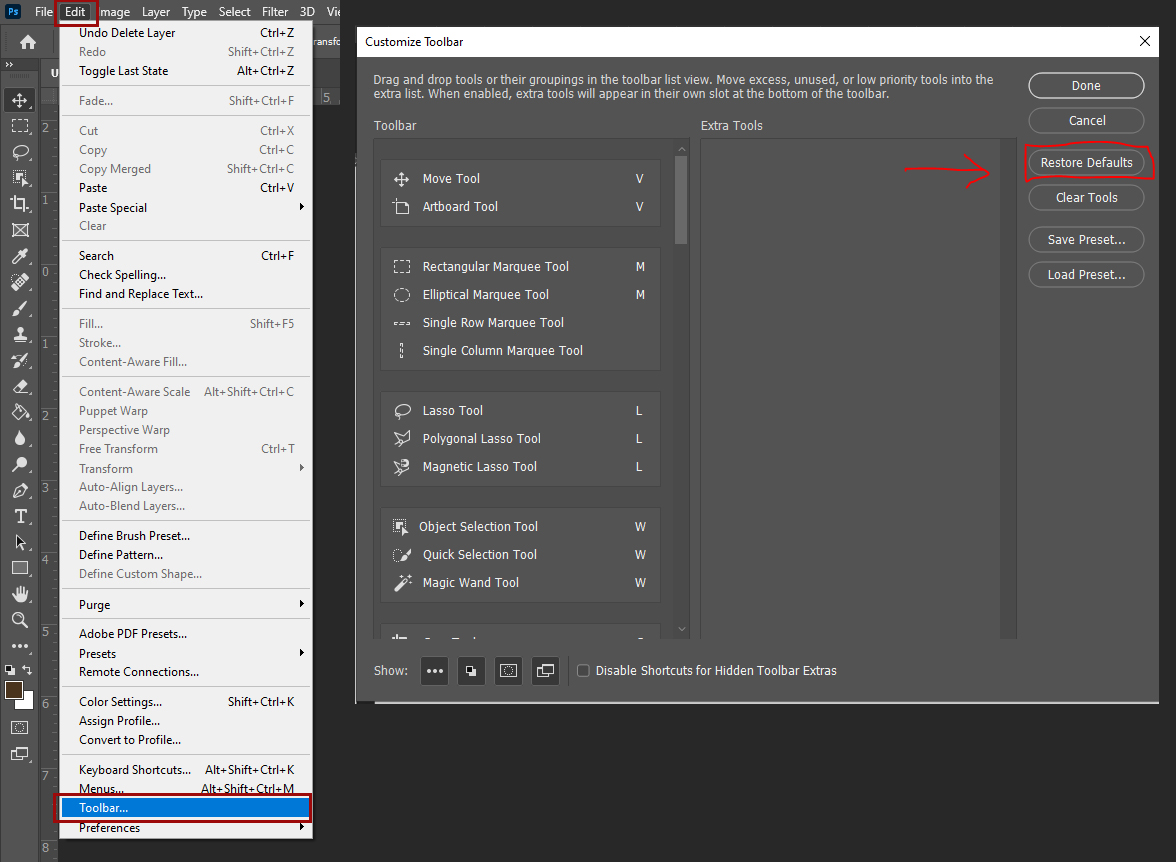Viewport: 1176px width, 862px height.
Task: Toggle Quick Mask mode in left toolbar
Action: point(20,727)
